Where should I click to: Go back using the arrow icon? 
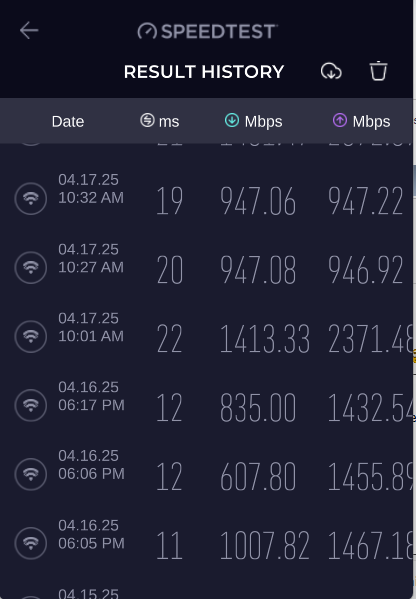tap(29, 31)
